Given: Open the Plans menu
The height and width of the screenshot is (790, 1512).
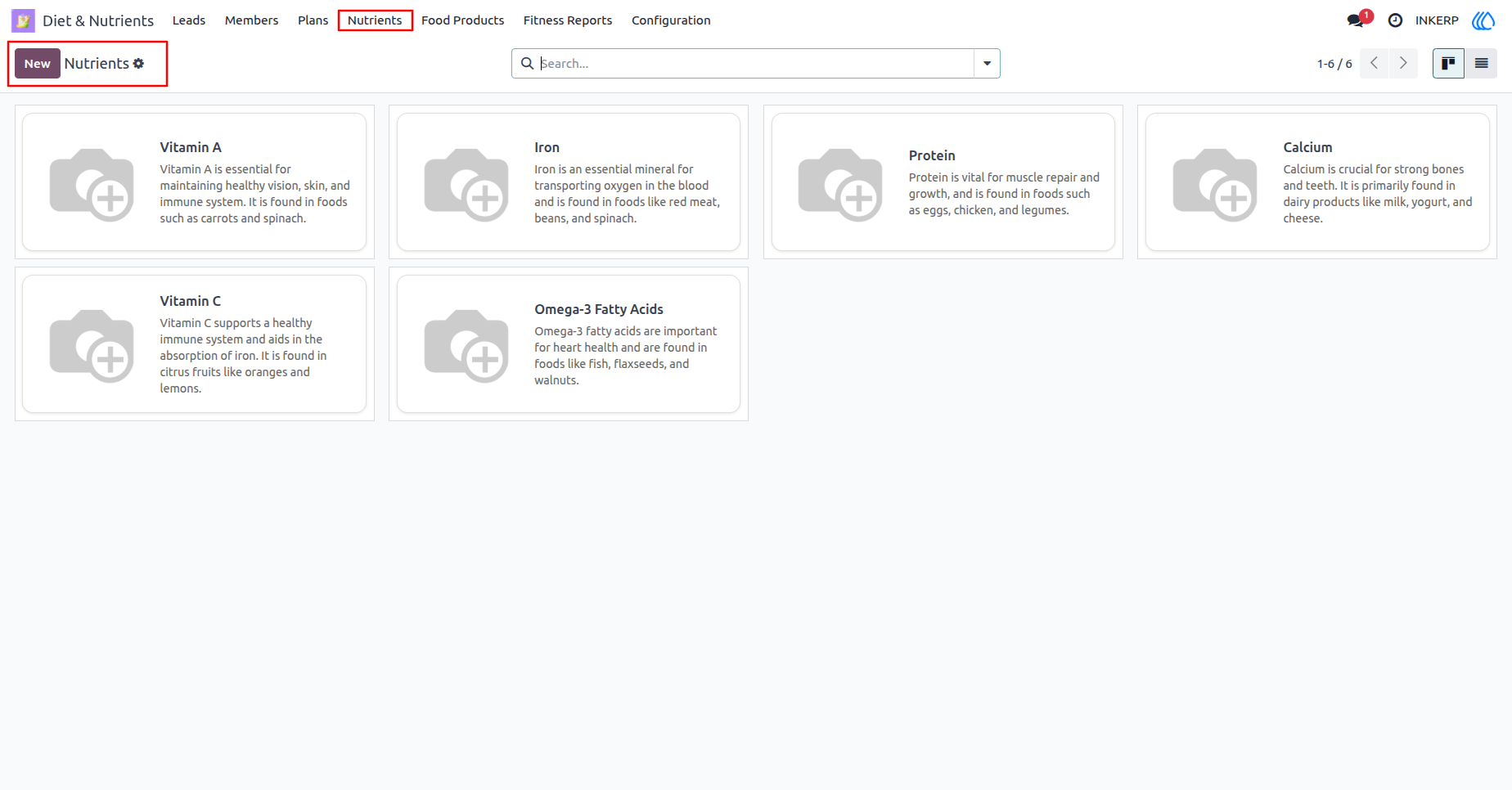Looking at the screenshot, I should 313,20.
